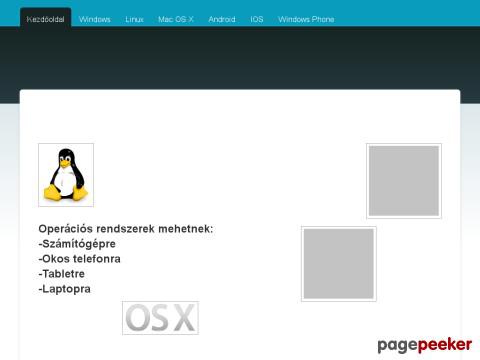
Task: Click the dark header banner below tabs
Action: click(240, 57)
